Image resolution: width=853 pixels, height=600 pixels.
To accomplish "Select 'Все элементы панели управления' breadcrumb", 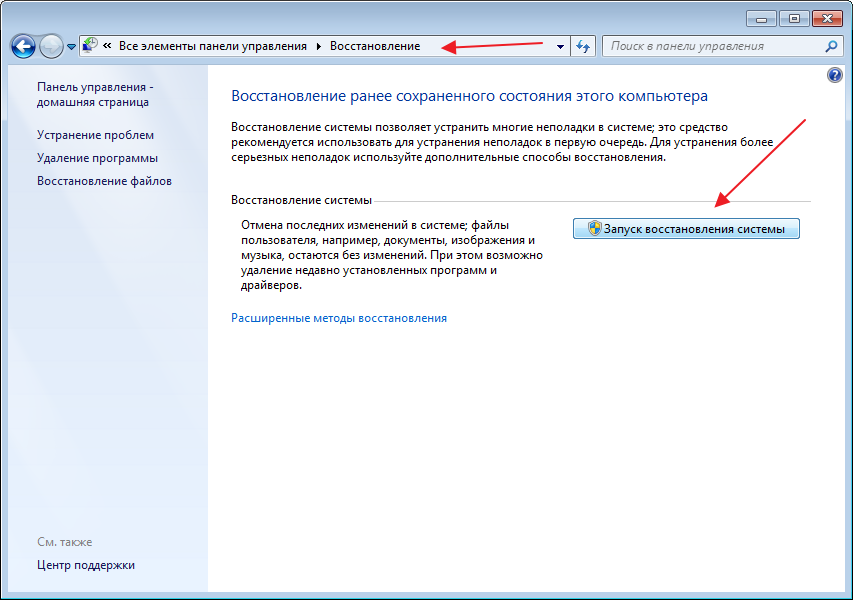I will pos(214,46).
